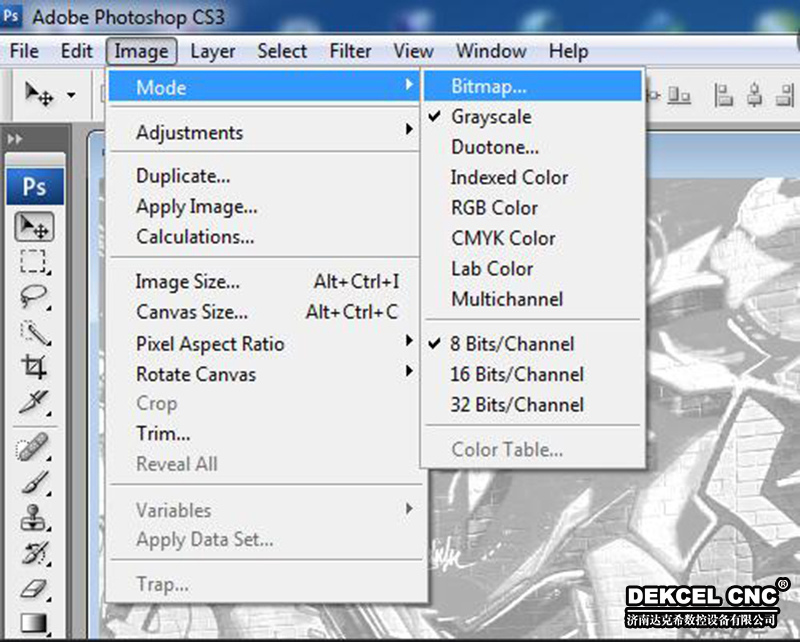Choose the Healing Brush tool
The image size is (800, 642).
[34, 447]
